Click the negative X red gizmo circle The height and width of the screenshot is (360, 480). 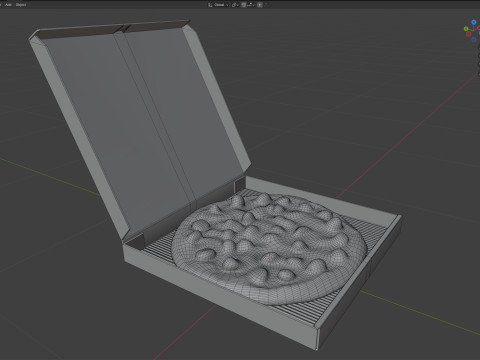468,34
